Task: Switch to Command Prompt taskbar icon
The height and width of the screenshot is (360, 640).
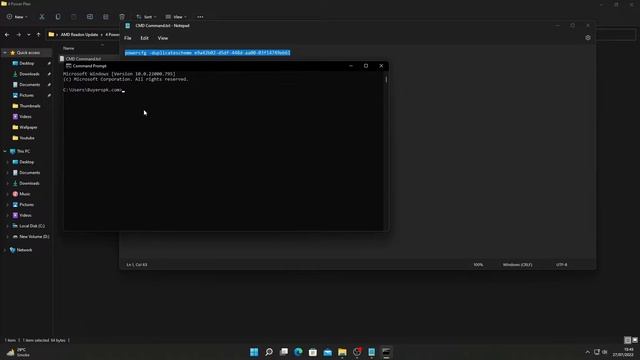Action: point(386,352)
